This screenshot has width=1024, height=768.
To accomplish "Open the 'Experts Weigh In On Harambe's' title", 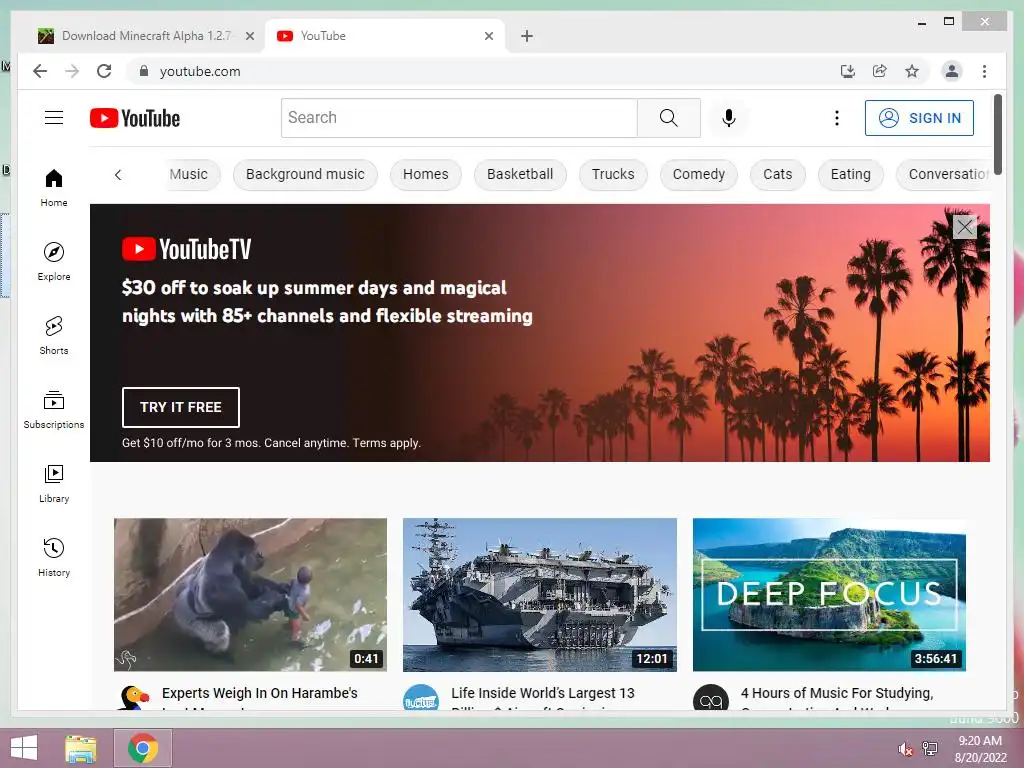I will (x=259, y=693).
